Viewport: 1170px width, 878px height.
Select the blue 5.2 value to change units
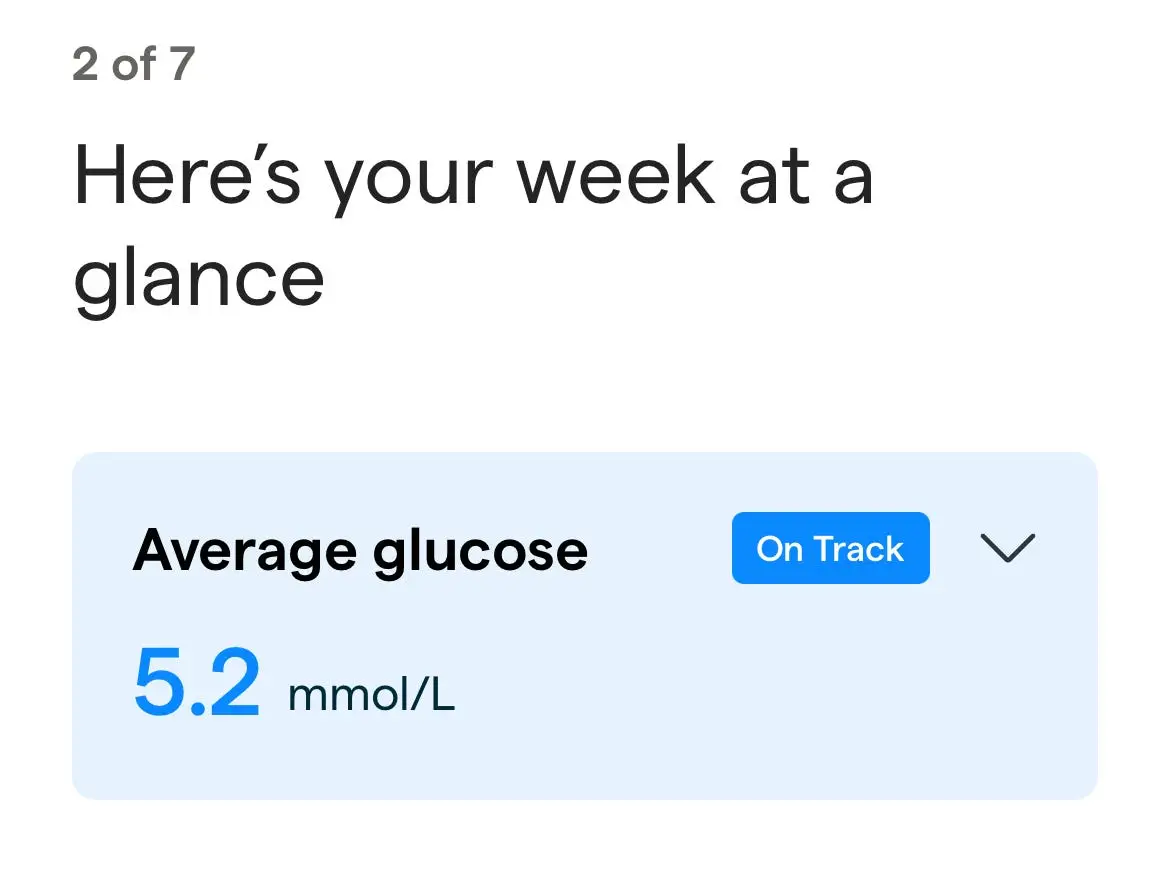click(197, 682)
